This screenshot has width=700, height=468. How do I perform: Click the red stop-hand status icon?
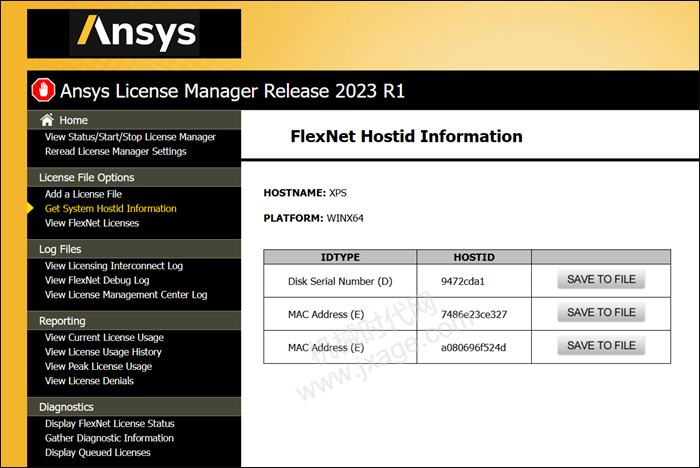[43, 90]
